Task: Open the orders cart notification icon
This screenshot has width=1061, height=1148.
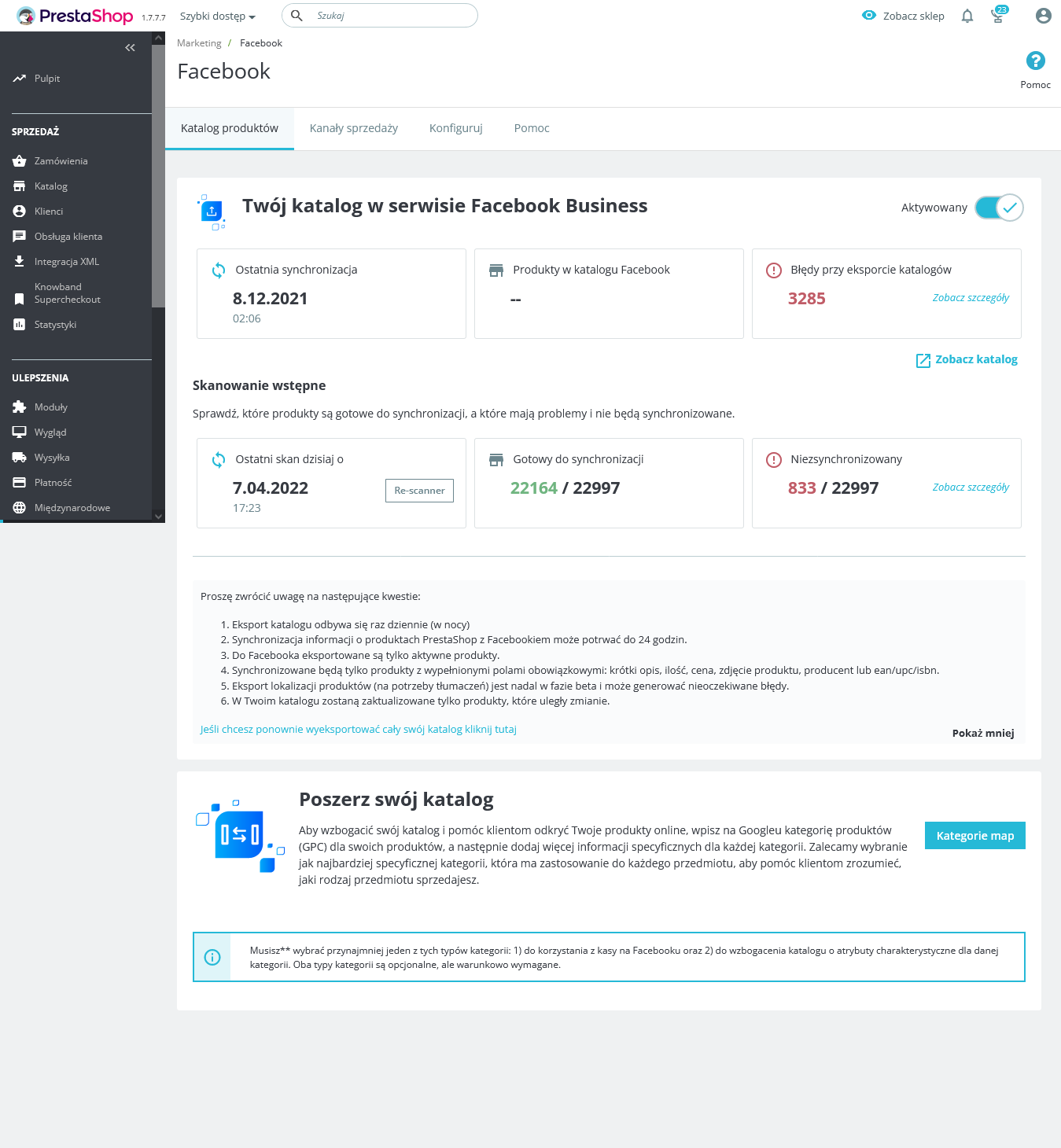Action: (998, 15)
